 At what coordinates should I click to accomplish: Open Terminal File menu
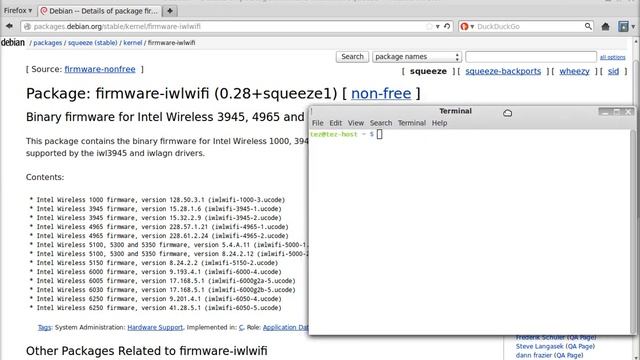[x=318, y=123]
